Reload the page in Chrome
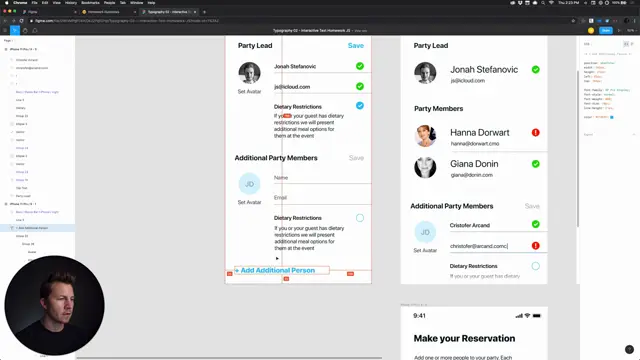 click(21, 20)
